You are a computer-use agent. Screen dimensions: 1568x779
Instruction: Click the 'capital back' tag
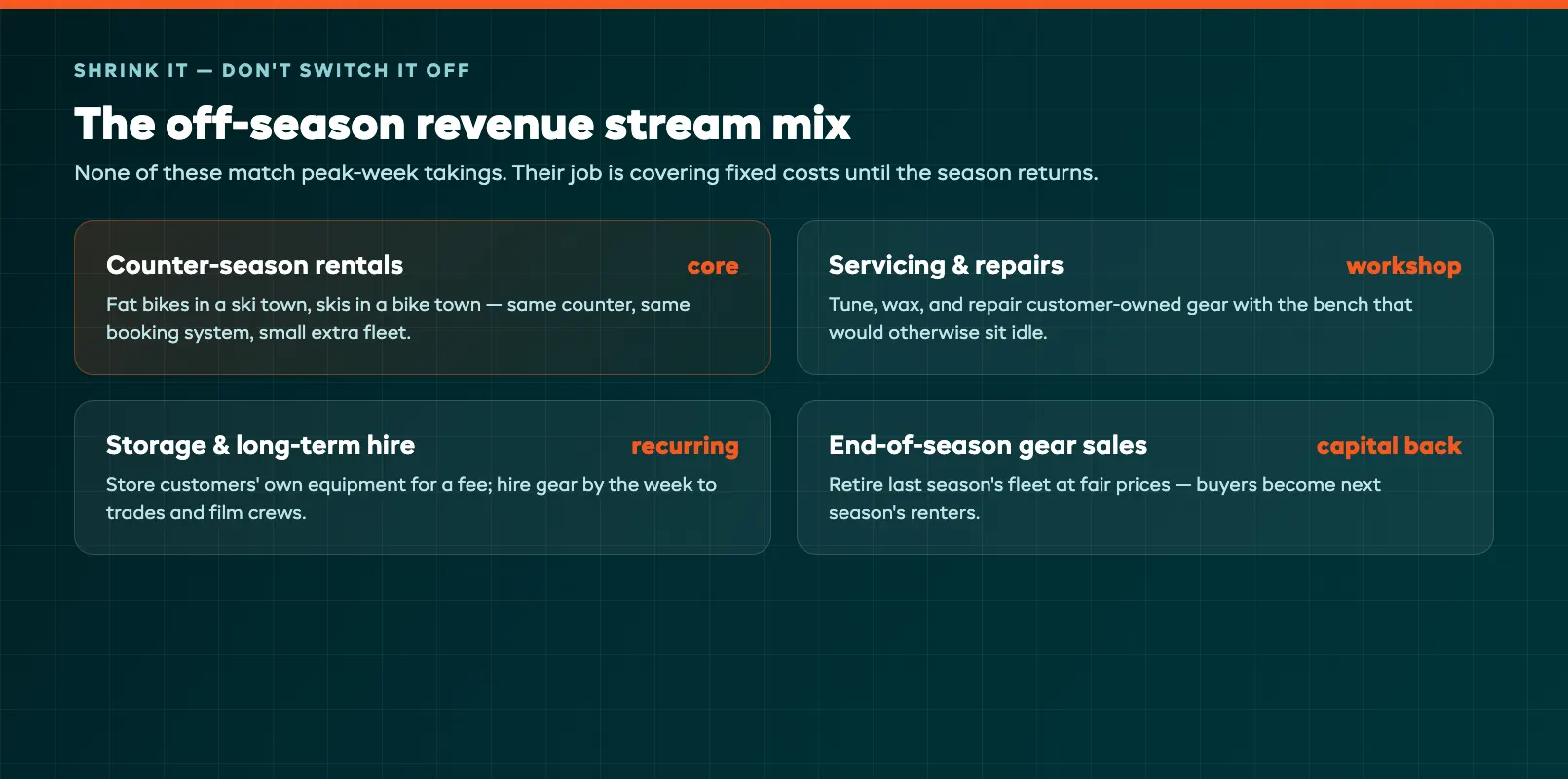click(x=1389, y=446)
